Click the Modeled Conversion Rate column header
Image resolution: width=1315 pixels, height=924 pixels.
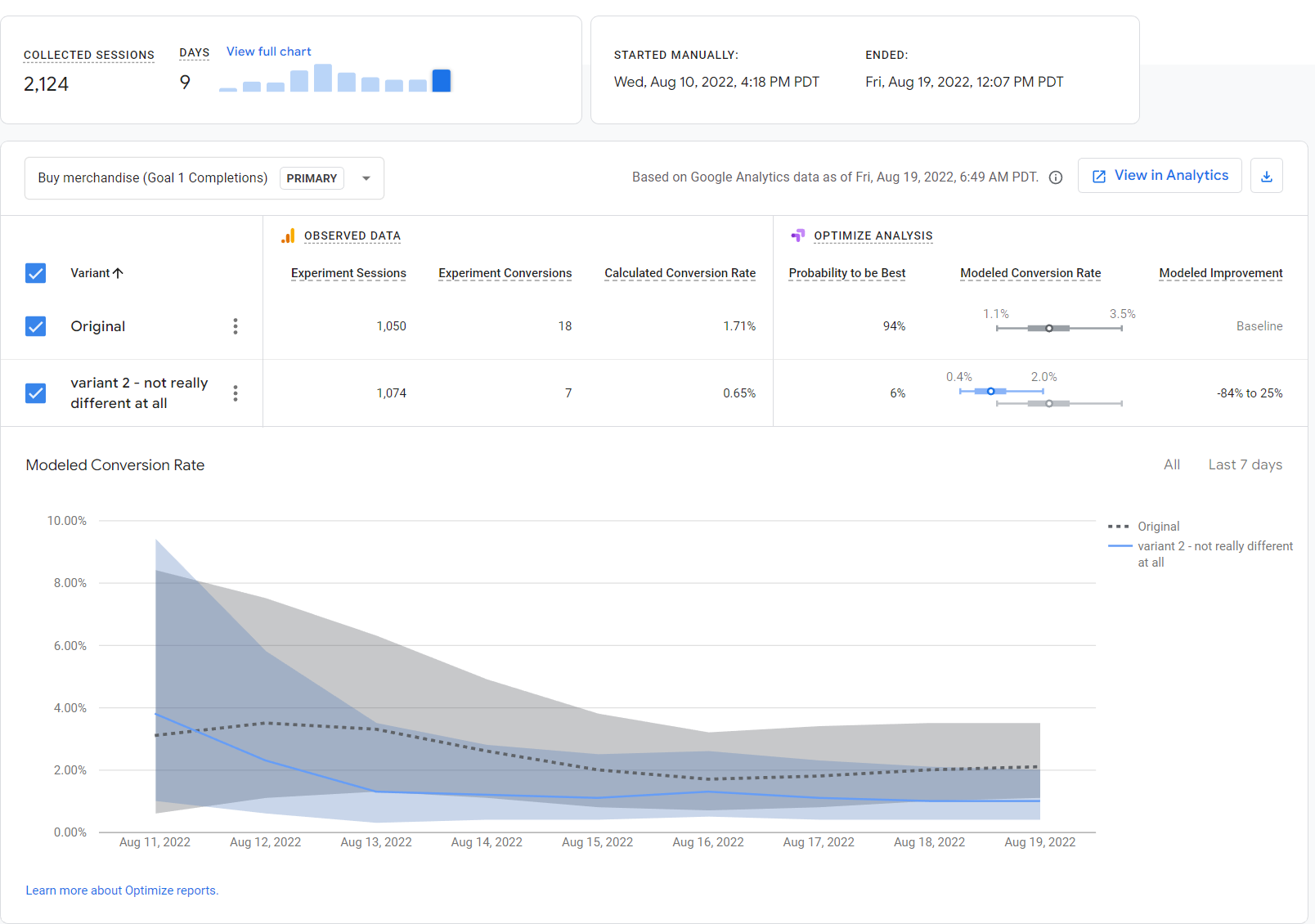click(1030, 273)
